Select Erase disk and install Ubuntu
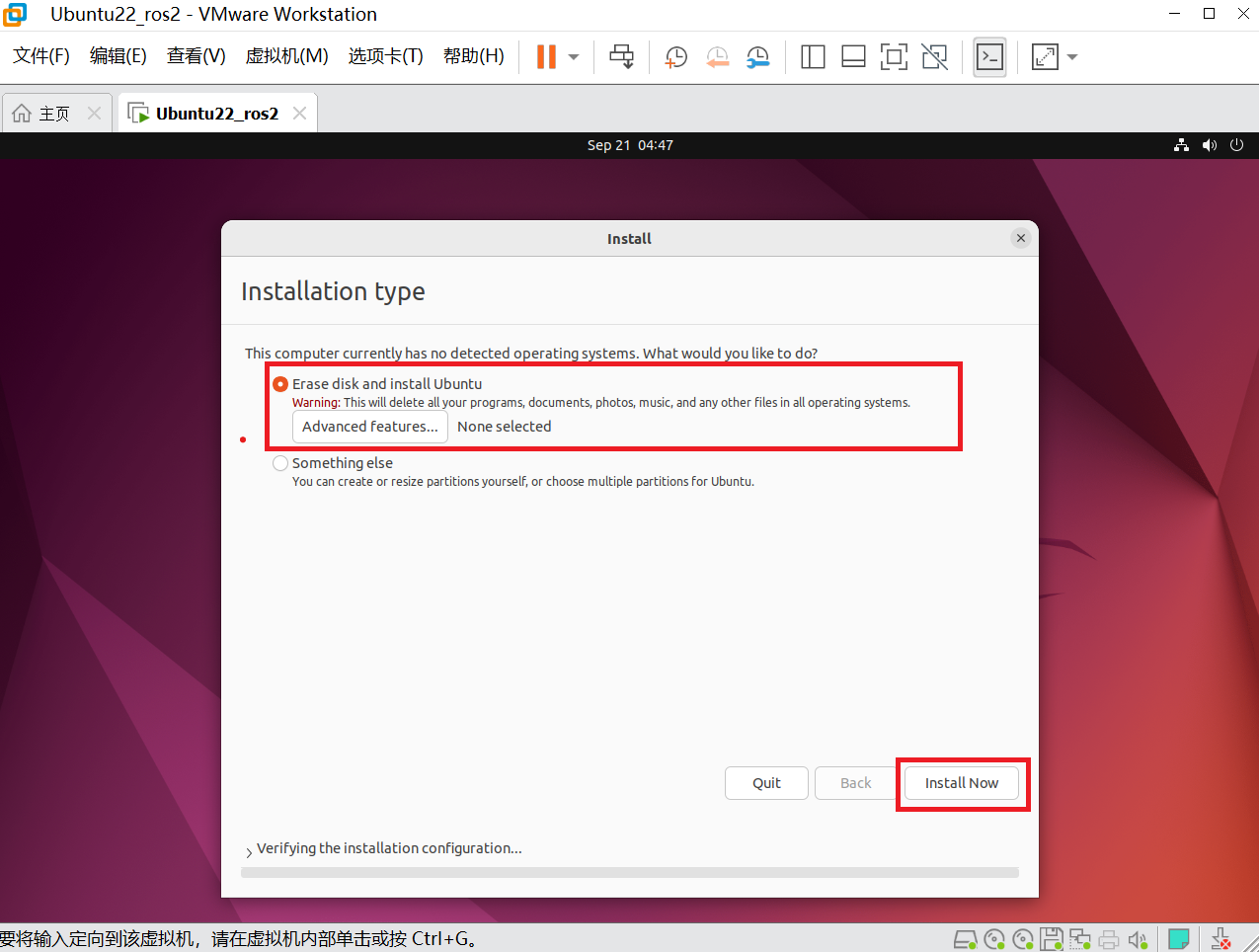1259x952 pixels. coord(280,384)
